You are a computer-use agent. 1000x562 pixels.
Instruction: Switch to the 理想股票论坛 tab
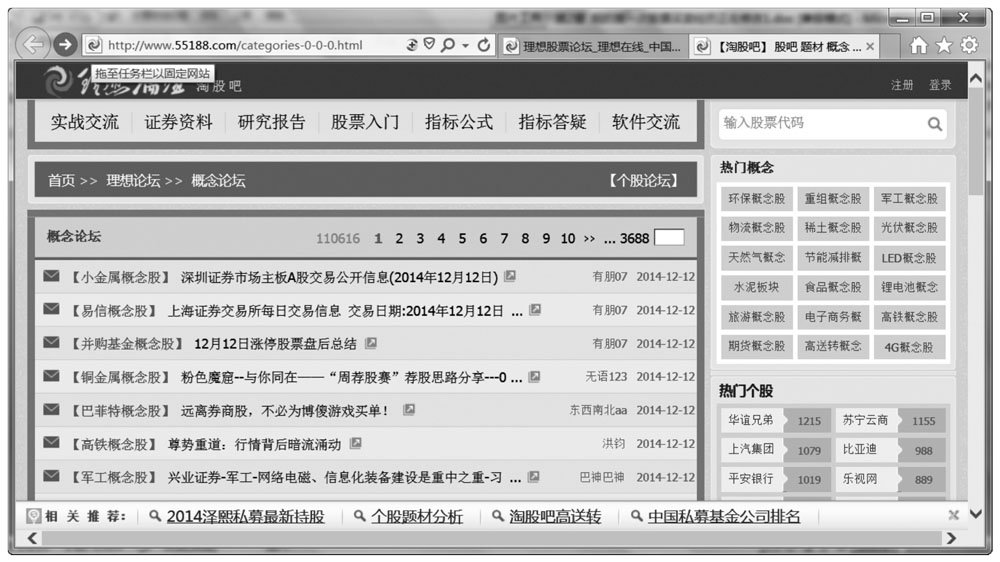click(x=593, y=46)
